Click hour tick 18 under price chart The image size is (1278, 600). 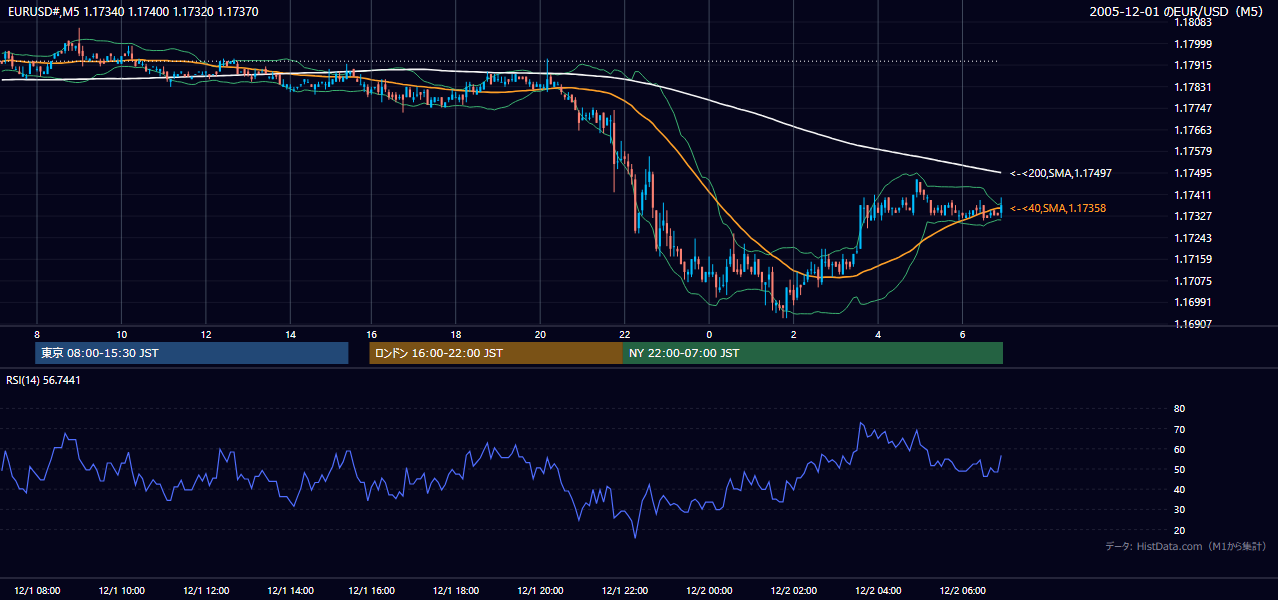pos(455,334)
